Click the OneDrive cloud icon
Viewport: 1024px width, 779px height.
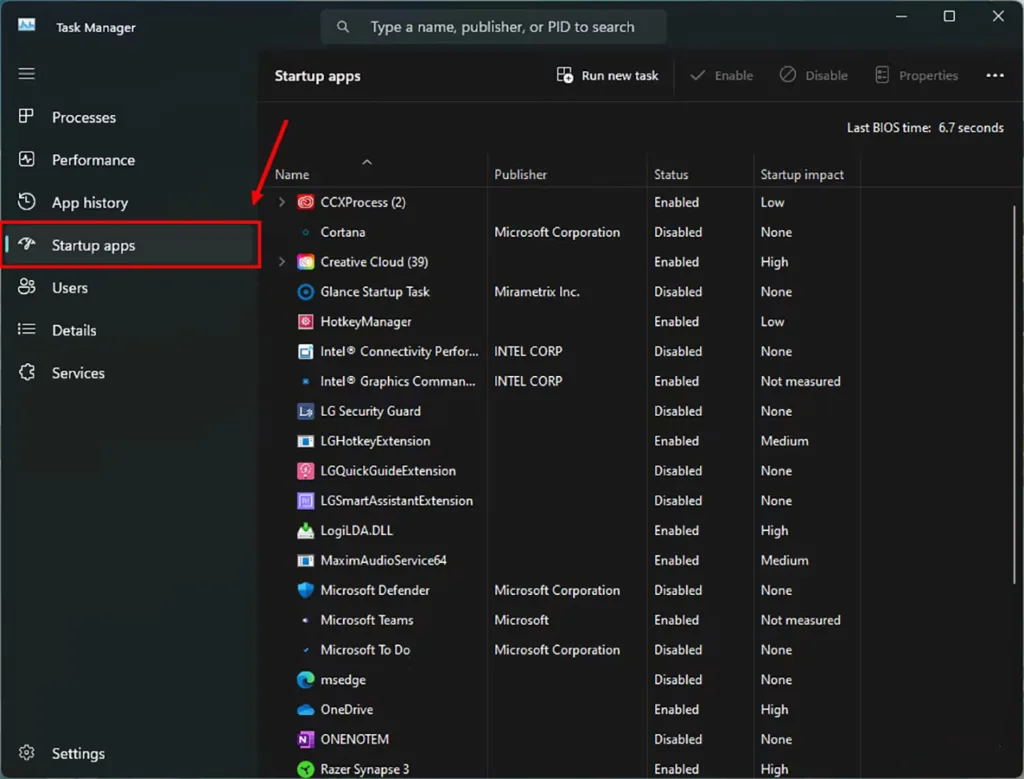pos(305,710)
